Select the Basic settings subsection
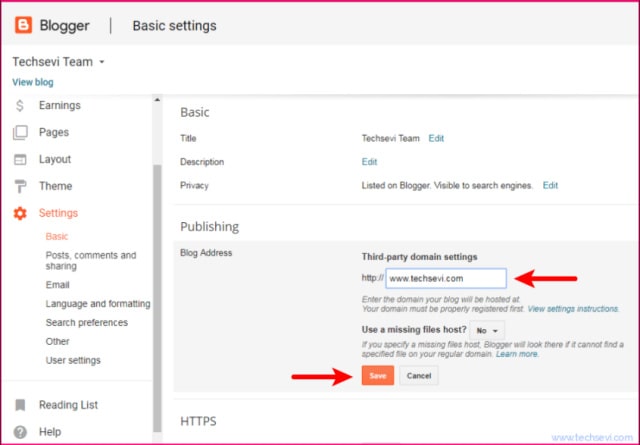The image size is (640, 445). click(x=57, y=236)
